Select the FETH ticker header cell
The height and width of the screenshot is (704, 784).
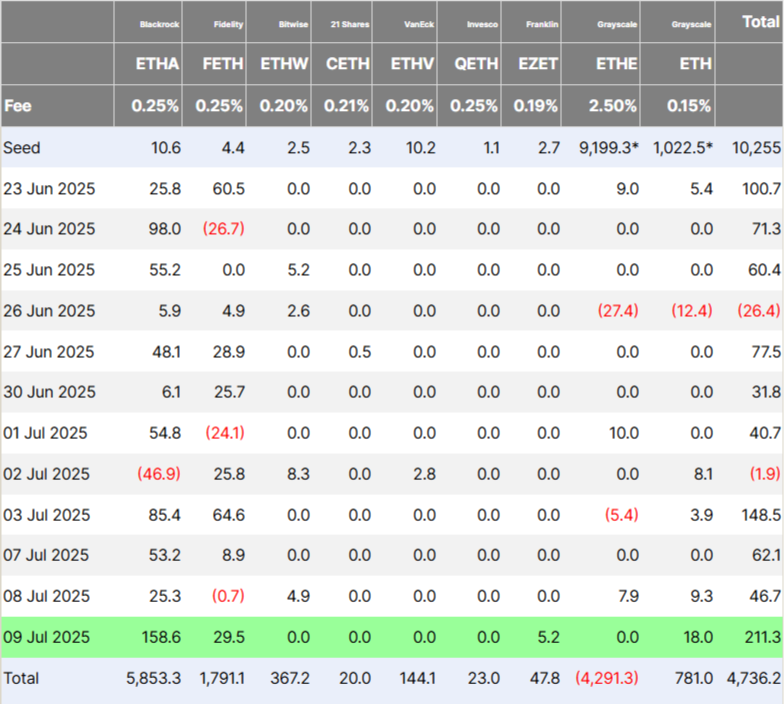coord(214,64)
